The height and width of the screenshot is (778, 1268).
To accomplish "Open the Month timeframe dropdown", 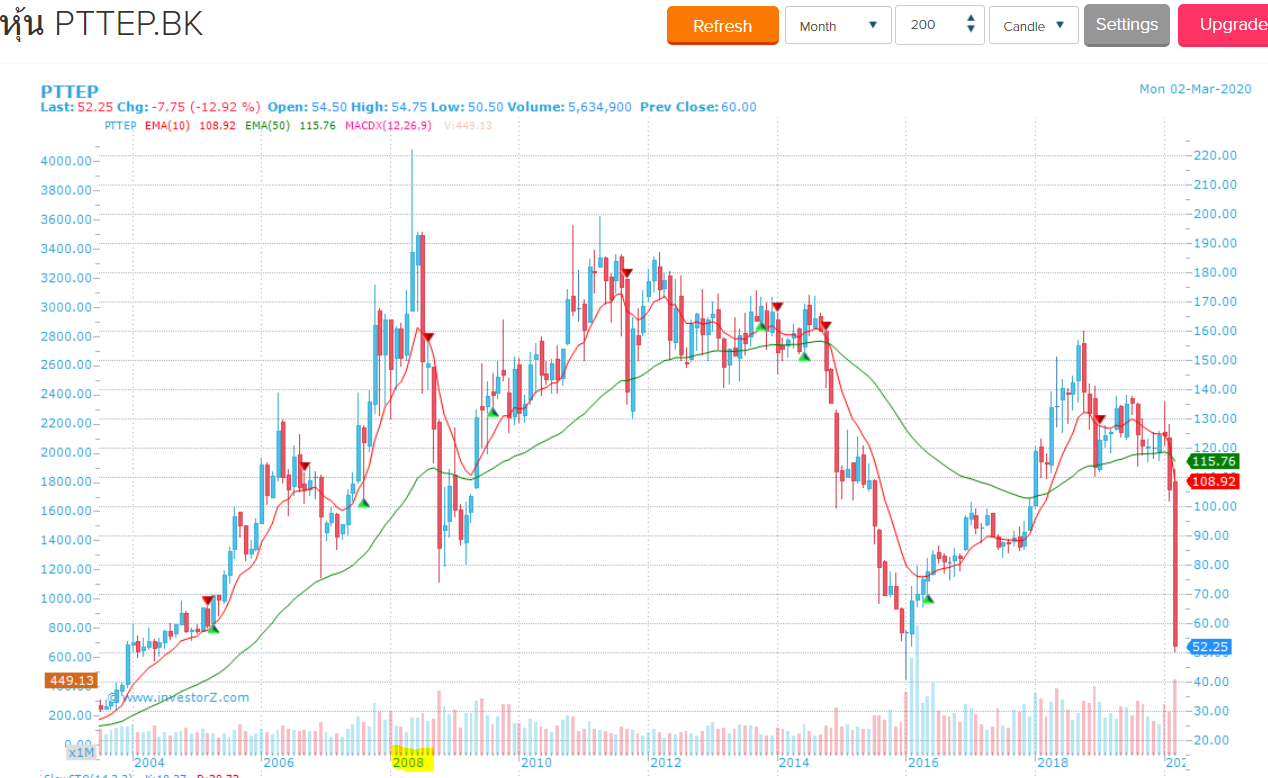I will 838,26.
